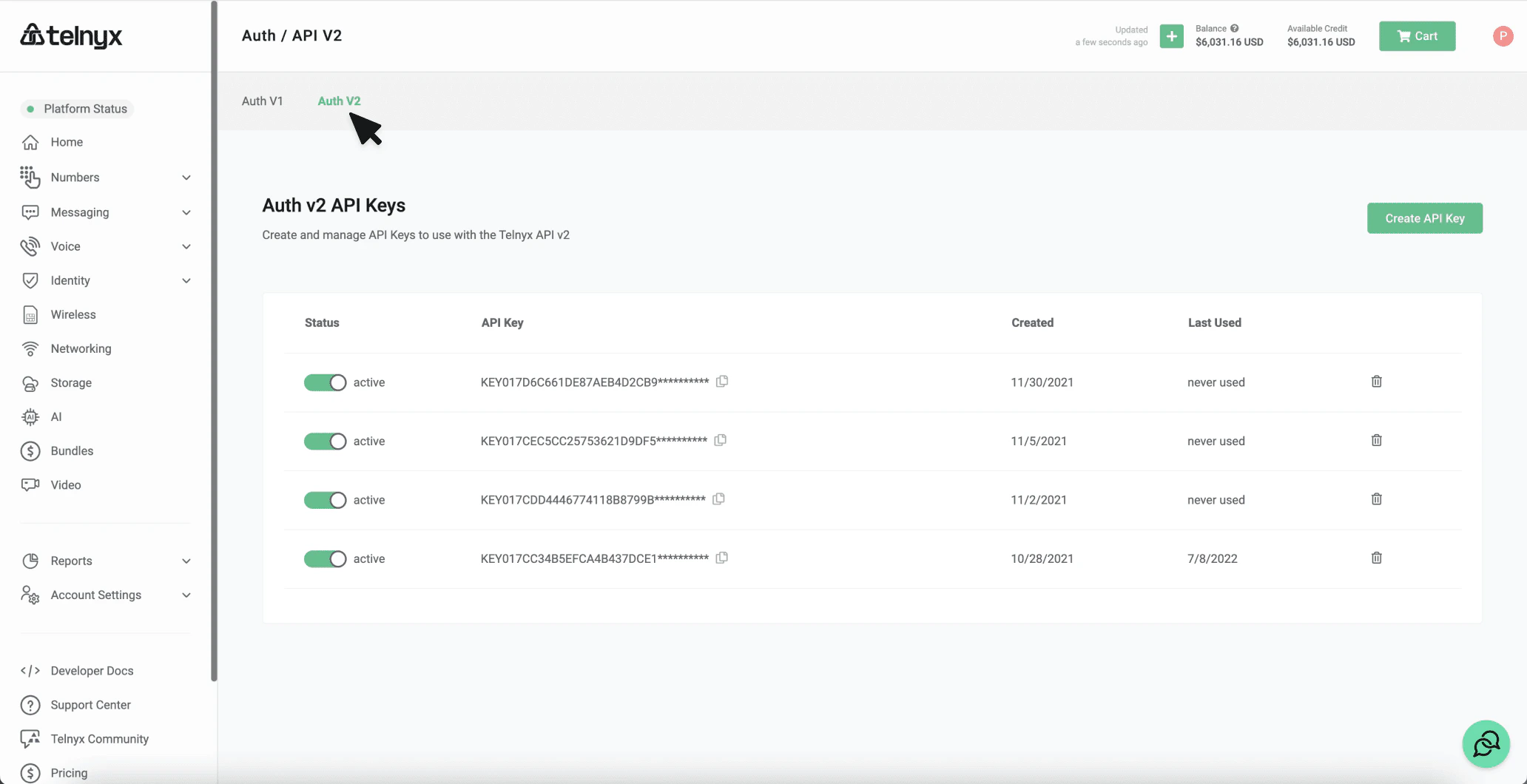Click the Voice phone icon

pyautogui.click(x=30, y=246)
